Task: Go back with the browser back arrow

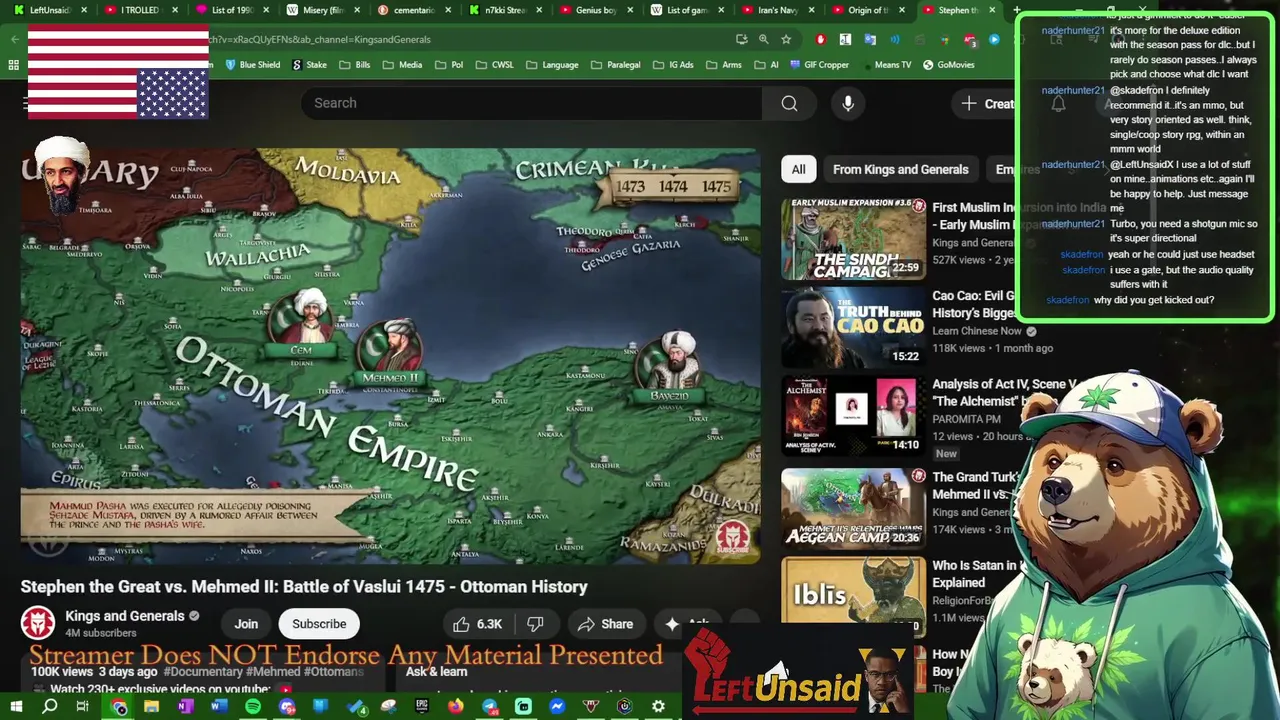Action: (x=14, y=39)
